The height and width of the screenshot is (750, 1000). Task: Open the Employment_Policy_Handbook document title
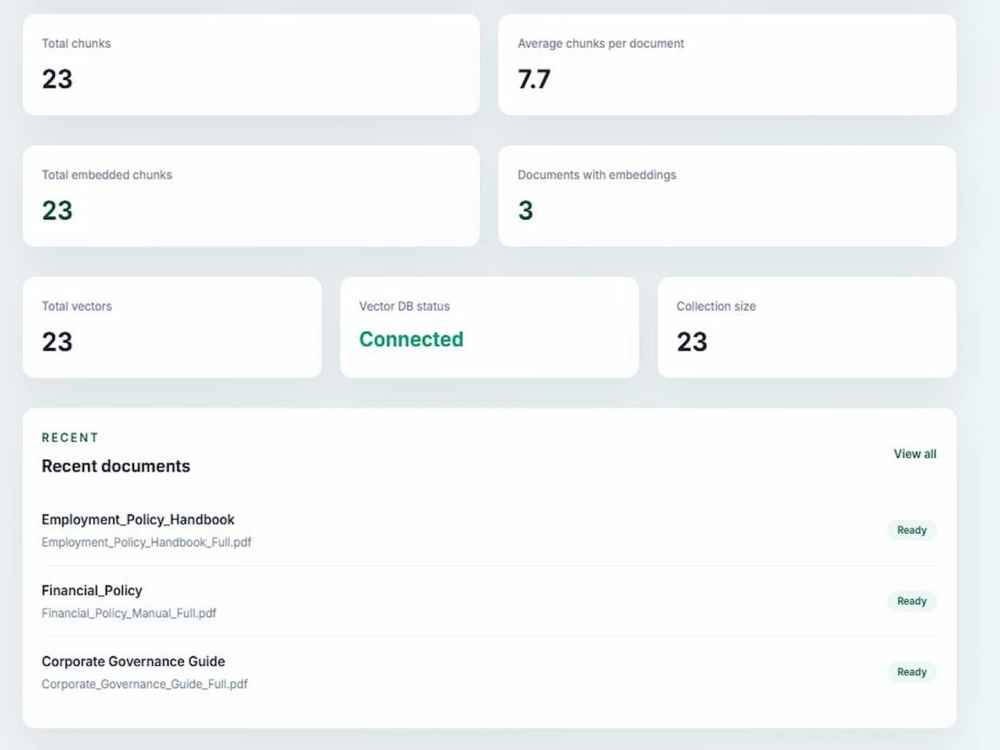(138, 520)
